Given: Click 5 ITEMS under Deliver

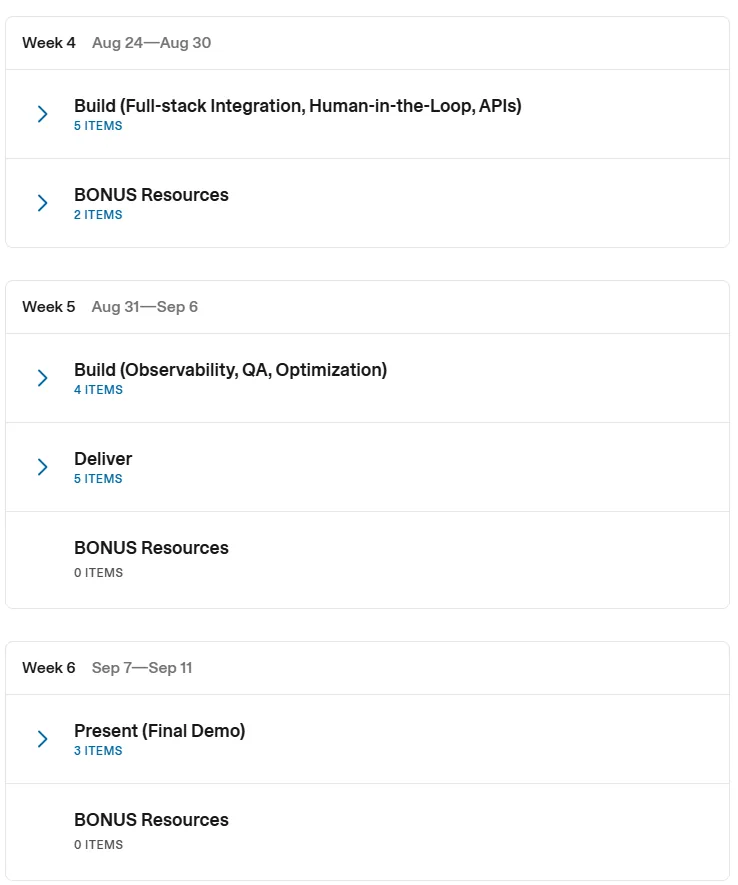Looking at the screenshot, I should coord(98,479).
